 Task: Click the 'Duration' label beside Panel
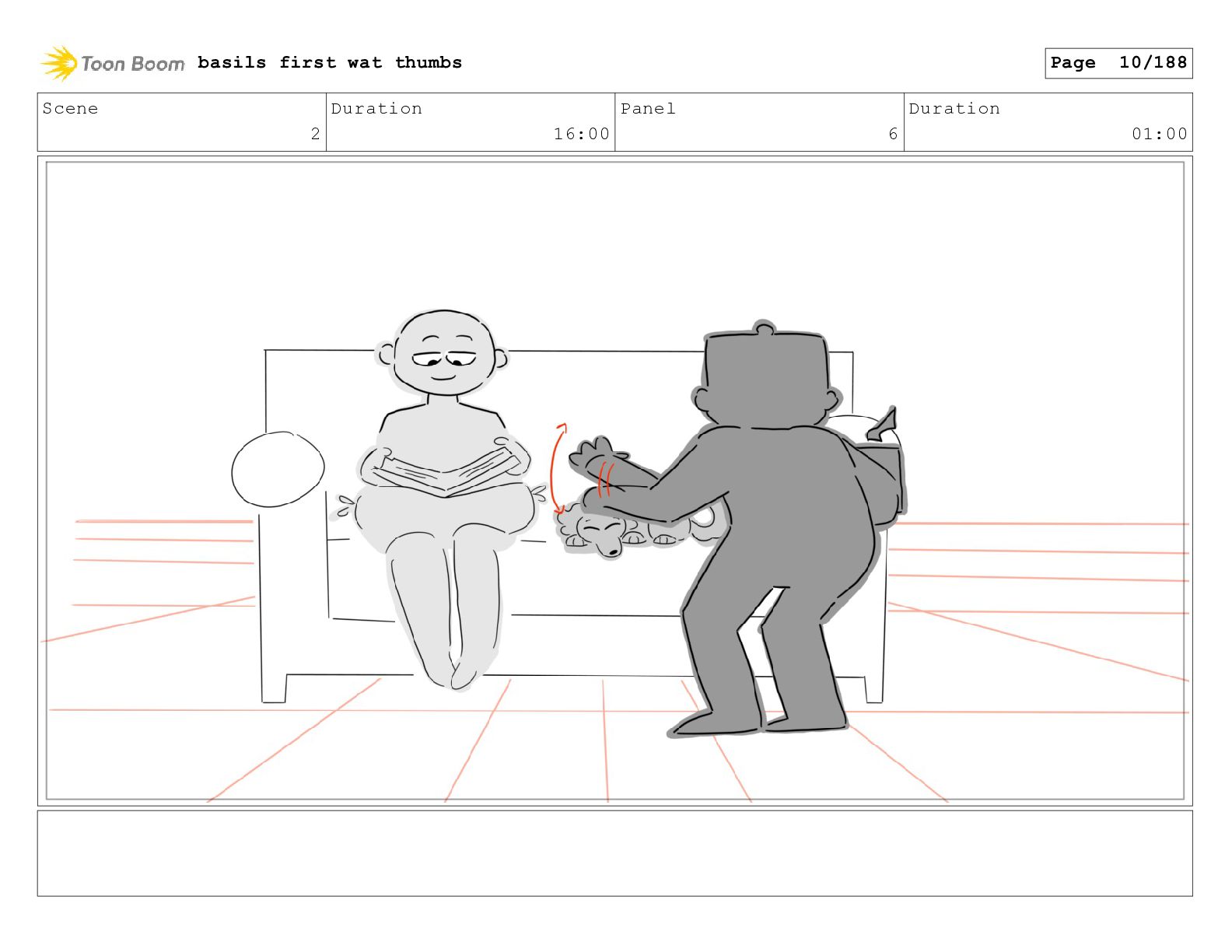(x=954, y=108)
